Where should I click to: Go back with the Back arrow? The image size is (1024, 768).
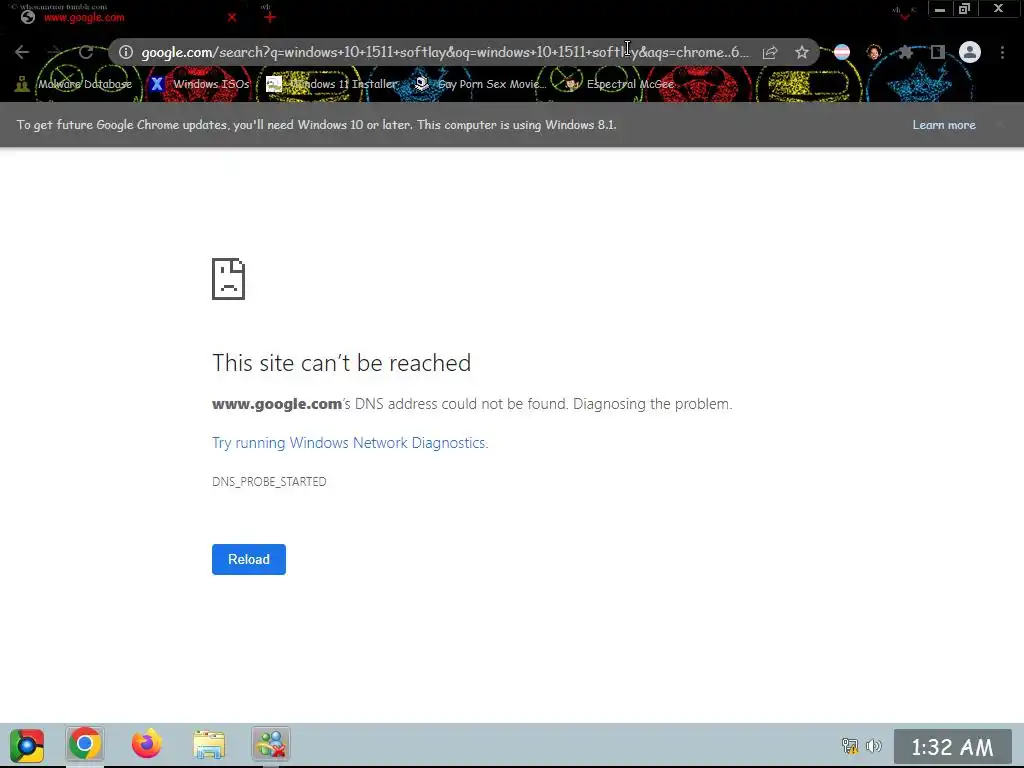(22, 52)
